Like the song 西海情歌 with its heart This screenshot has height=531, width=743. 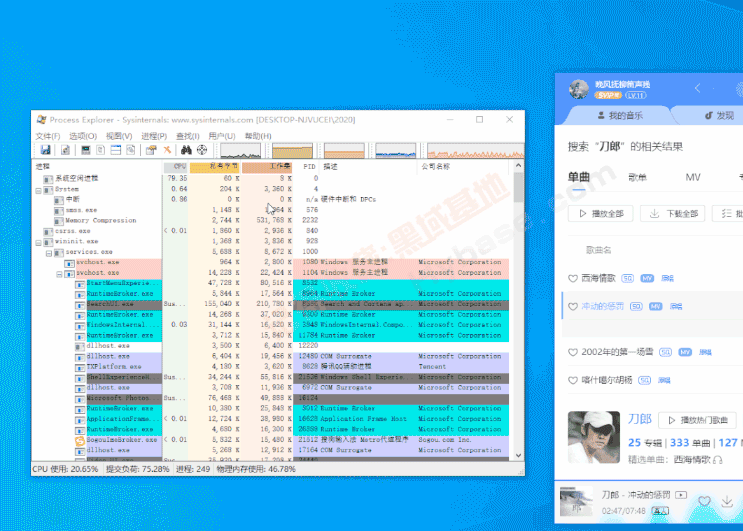tap(573, 279)
